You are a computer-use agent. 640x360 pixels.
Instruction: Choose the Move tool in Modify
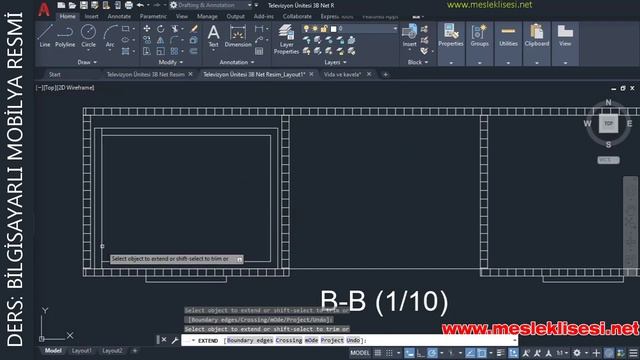click(147, 29)
